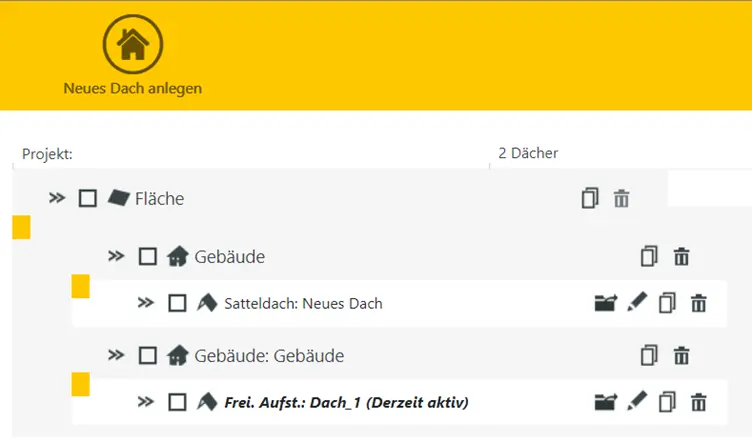Expand the Fläche tree node

[x=57, y=198]
